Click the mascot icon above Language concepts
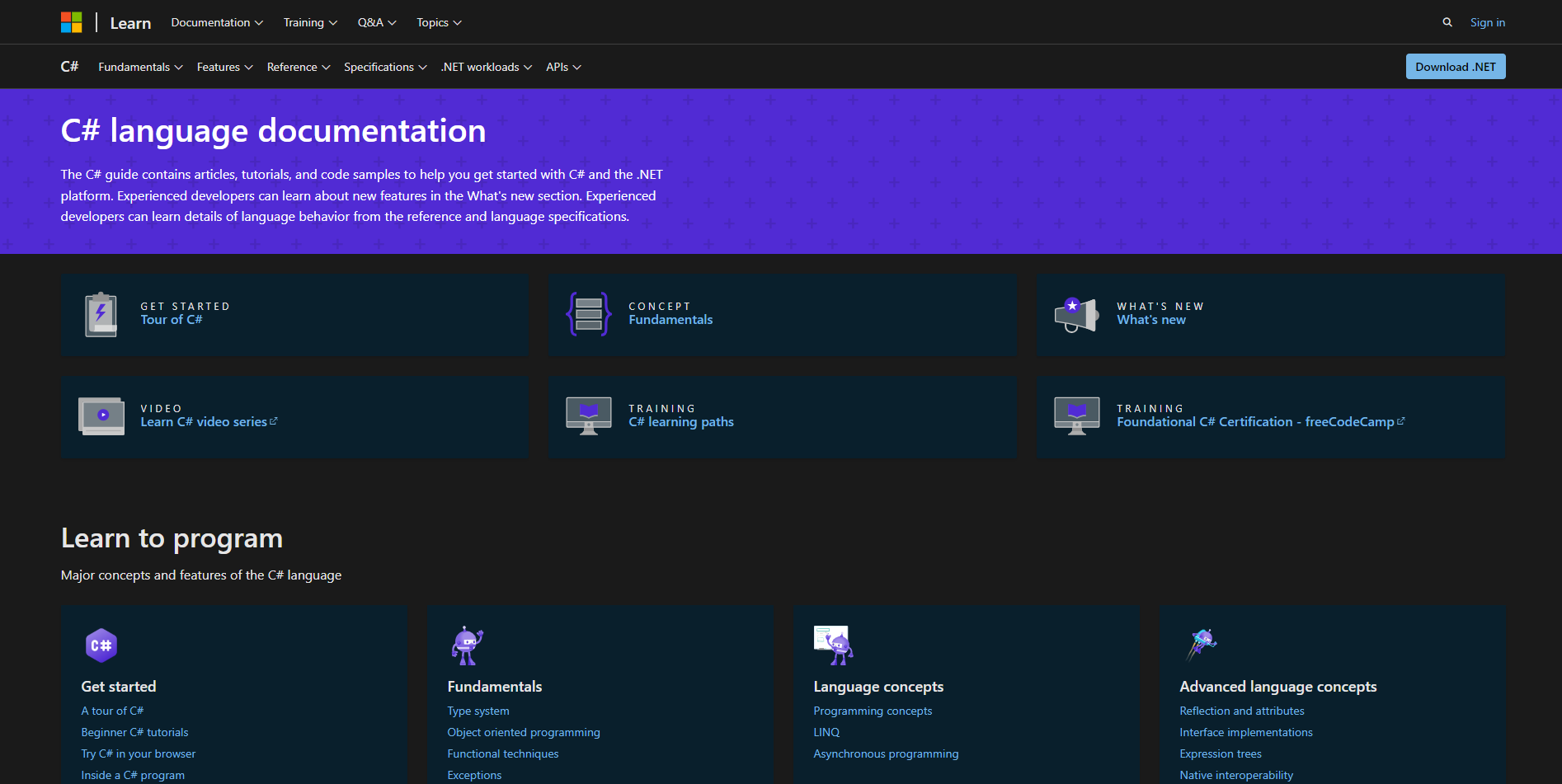This screenshot has height=784, width=1562. (833, 646)
